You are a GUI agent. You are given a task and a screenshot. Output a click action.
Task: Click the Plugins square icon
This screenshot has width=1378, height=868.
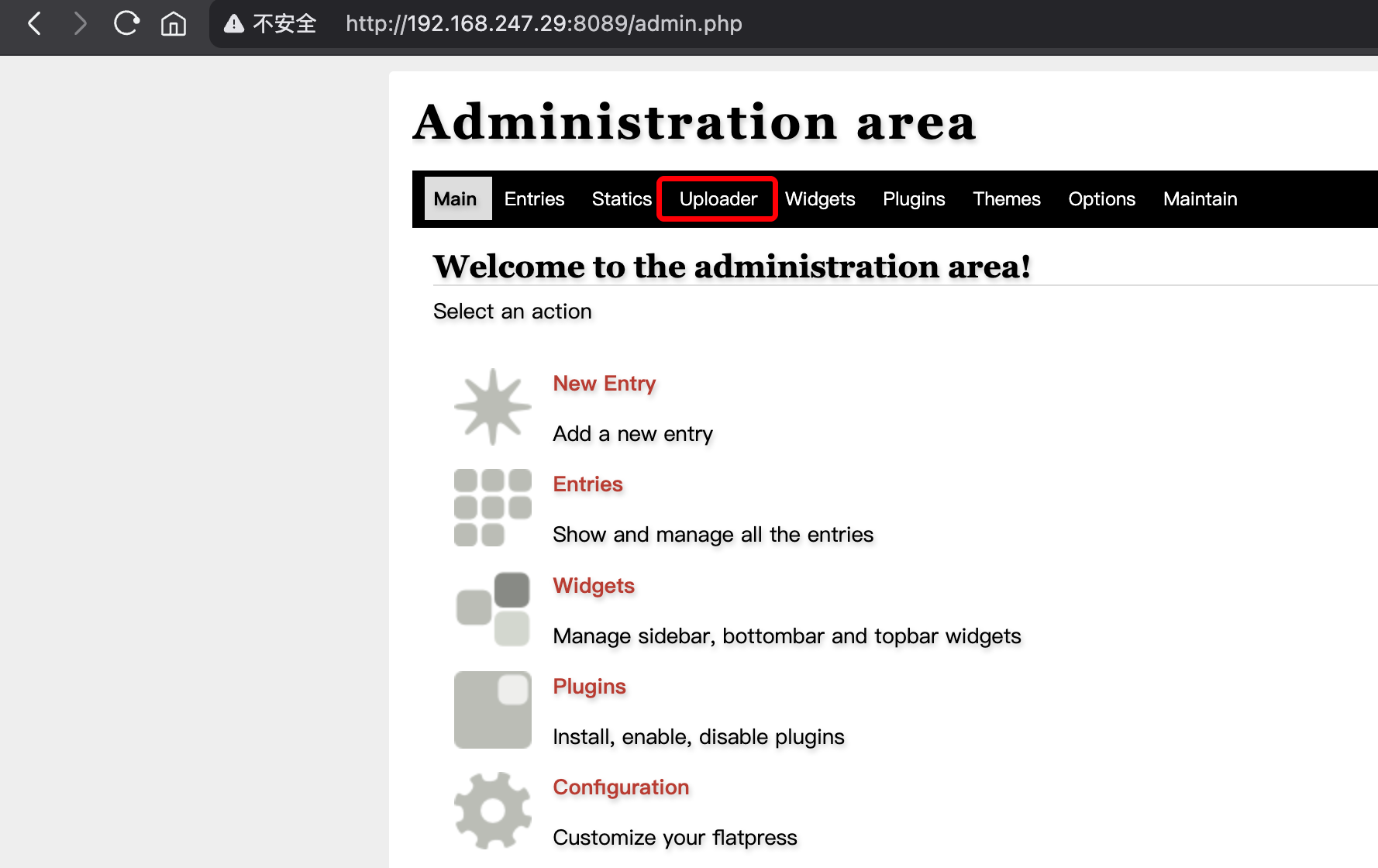tap(492, 710)
